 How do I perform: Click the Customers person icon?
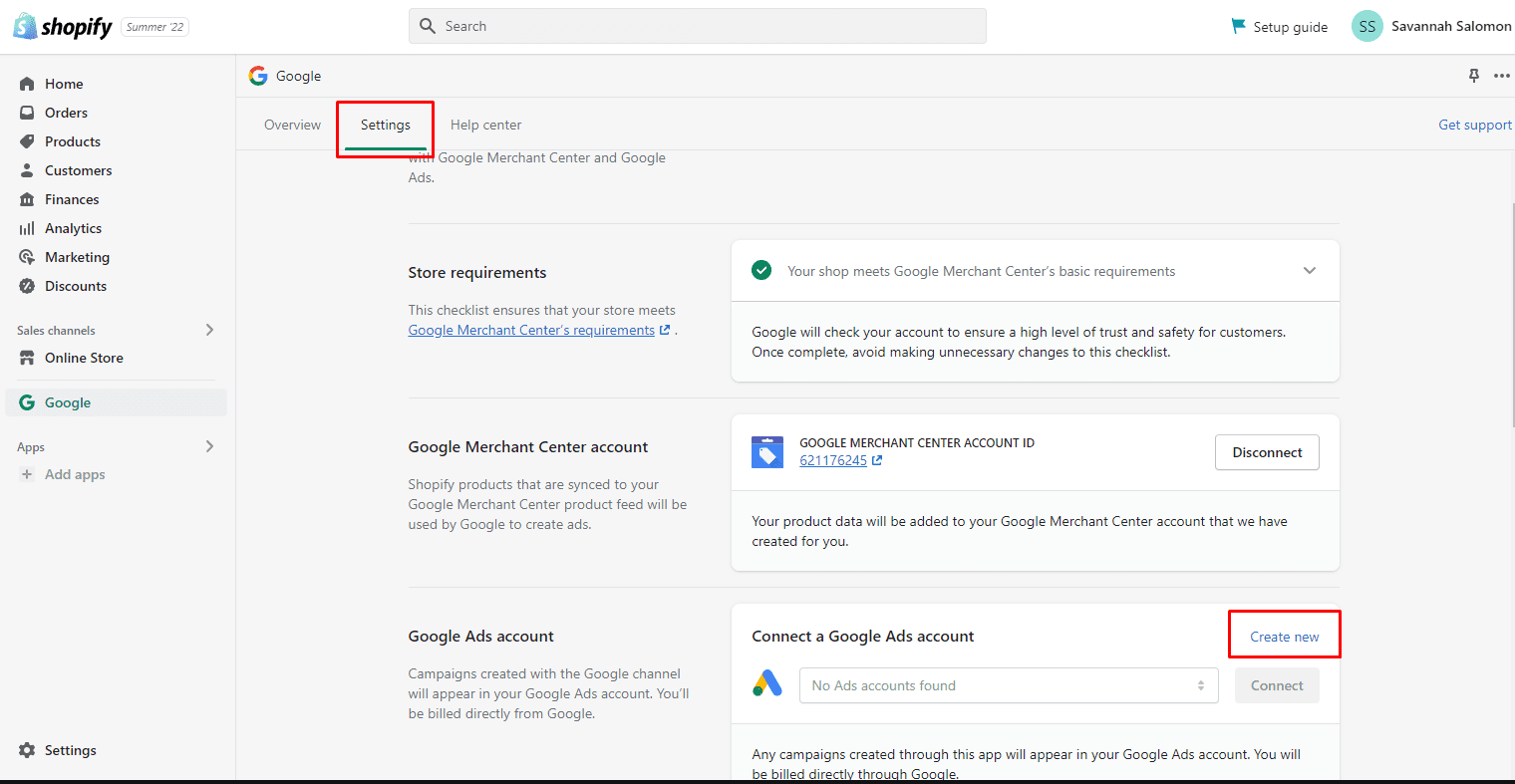tap(27, 170)
